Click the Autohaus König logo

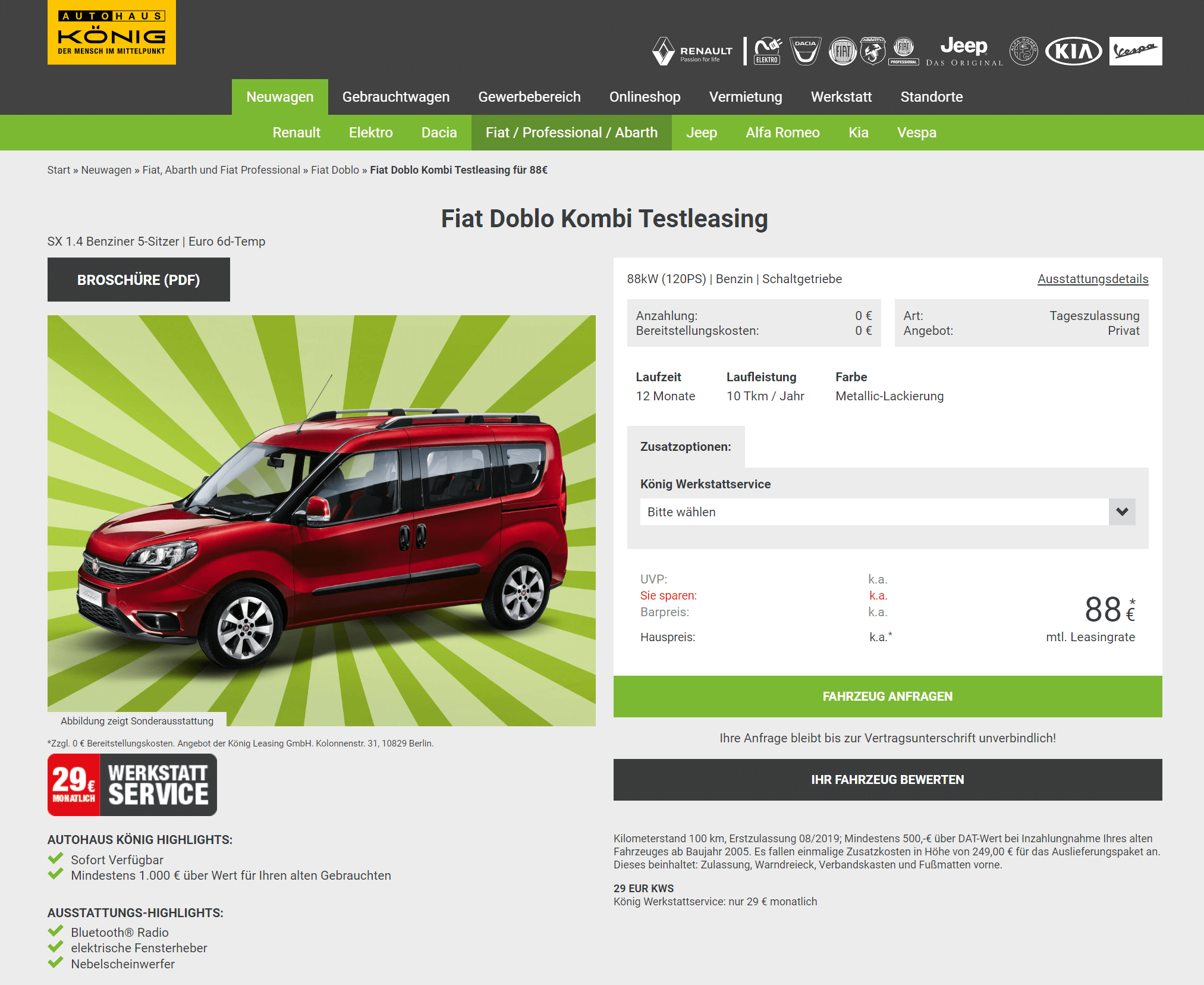point(112,32)
